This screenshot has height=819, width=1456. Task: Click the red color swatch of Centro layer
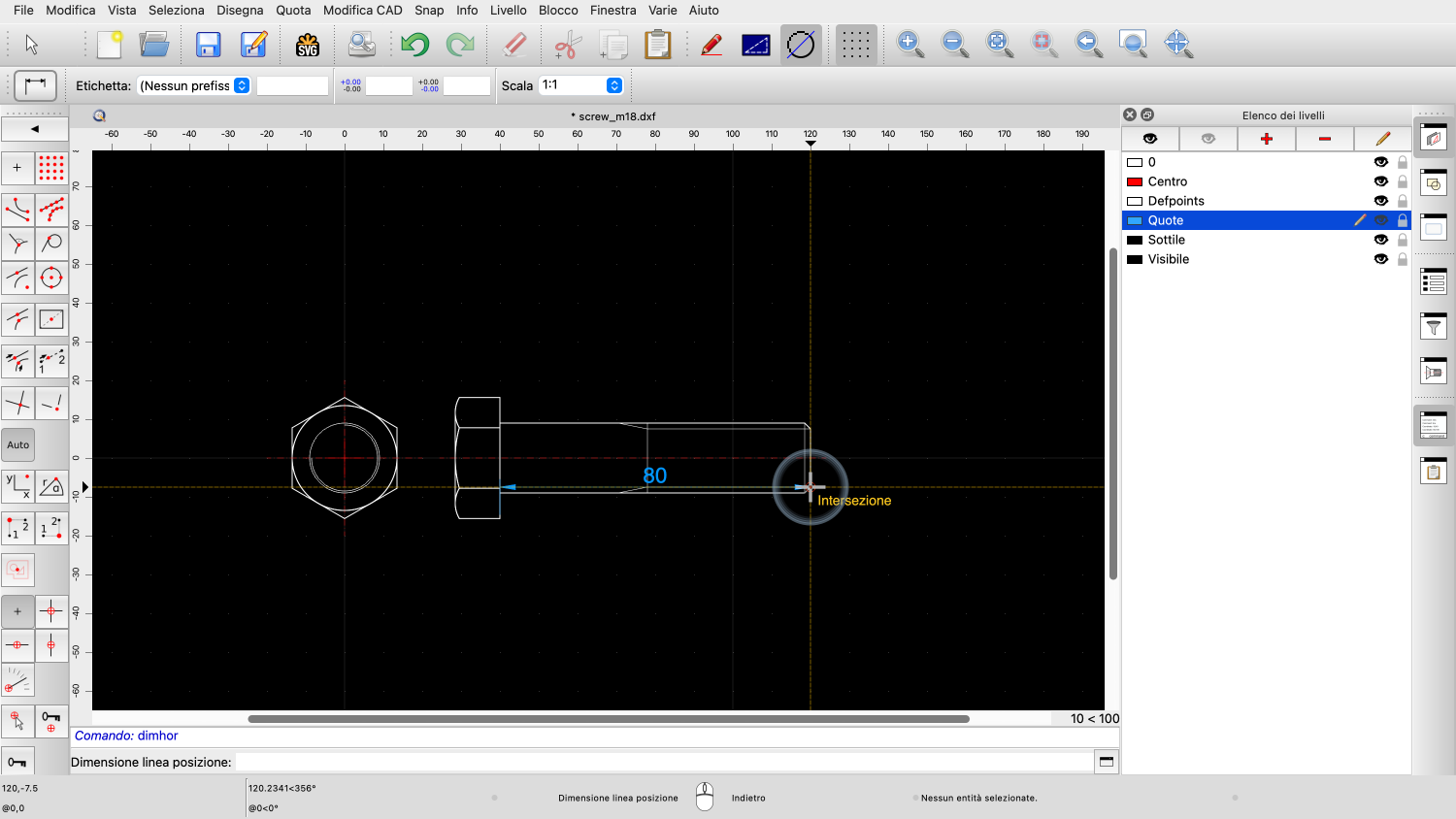coord(1134,181)
